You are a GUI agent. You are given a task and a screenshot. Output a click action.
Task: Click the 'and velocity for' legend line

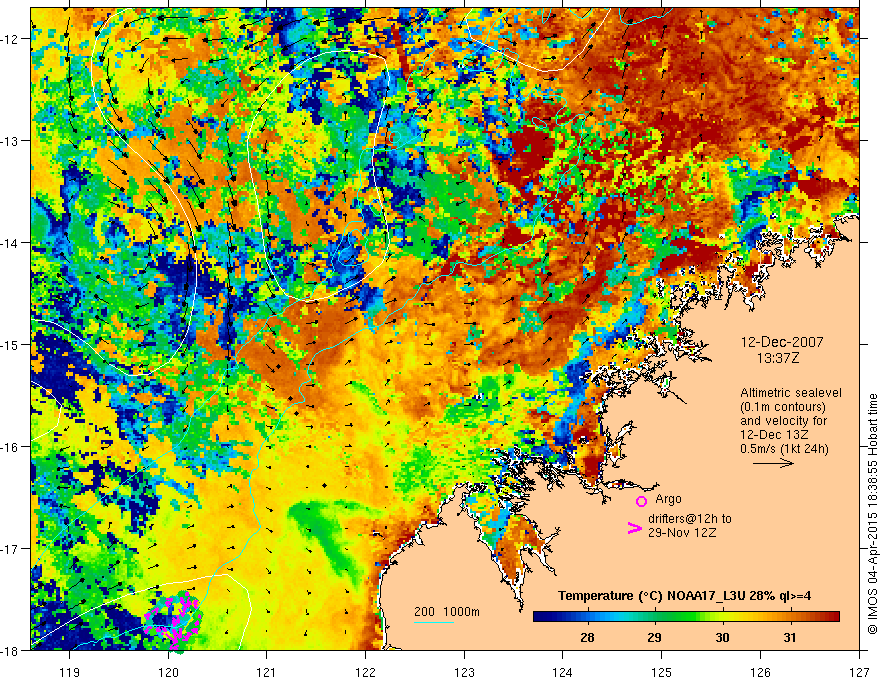[x=783, y=421]
